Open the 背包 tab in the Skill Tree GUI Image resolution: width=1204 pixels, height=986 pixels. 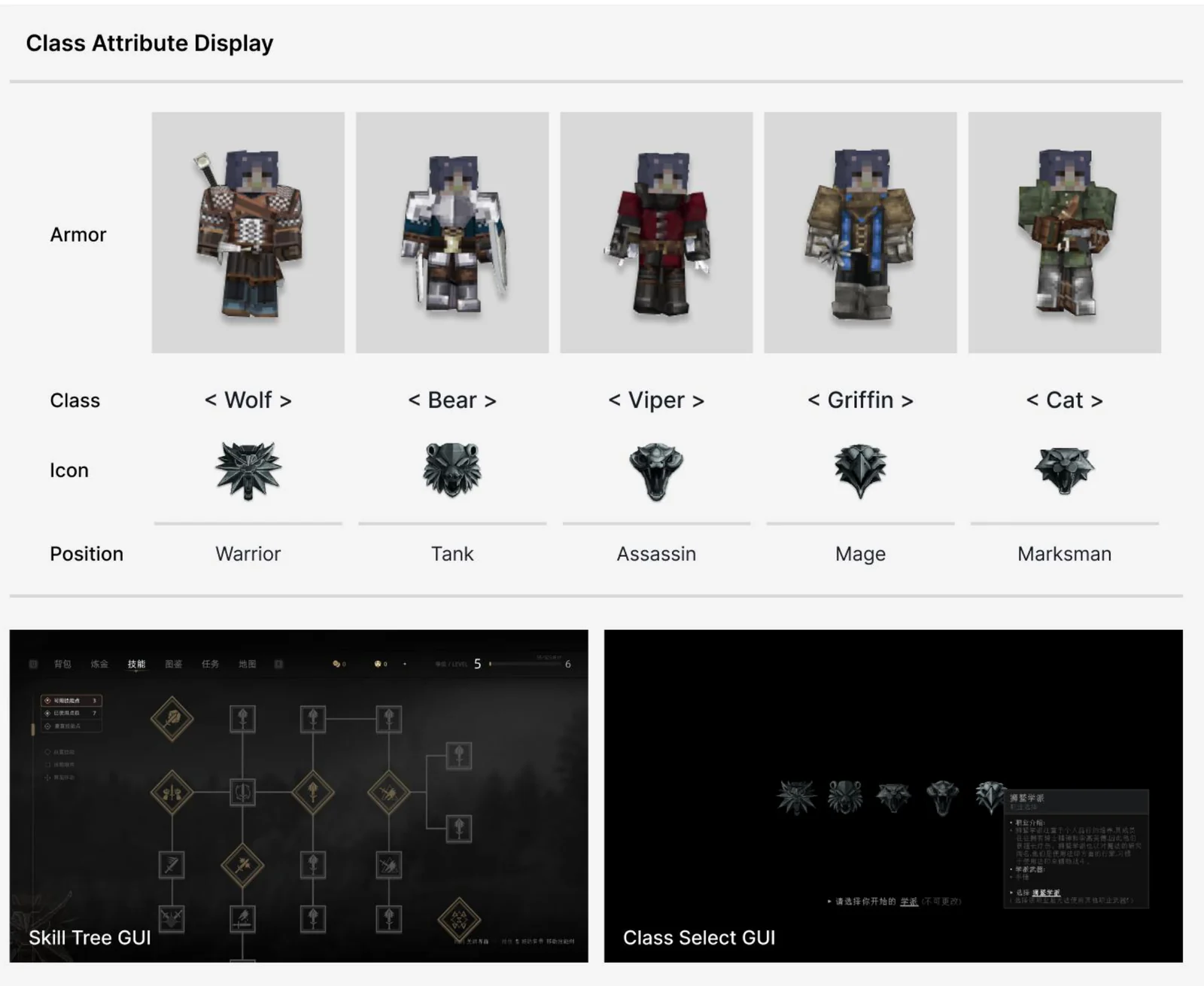[x=62, y=664]
